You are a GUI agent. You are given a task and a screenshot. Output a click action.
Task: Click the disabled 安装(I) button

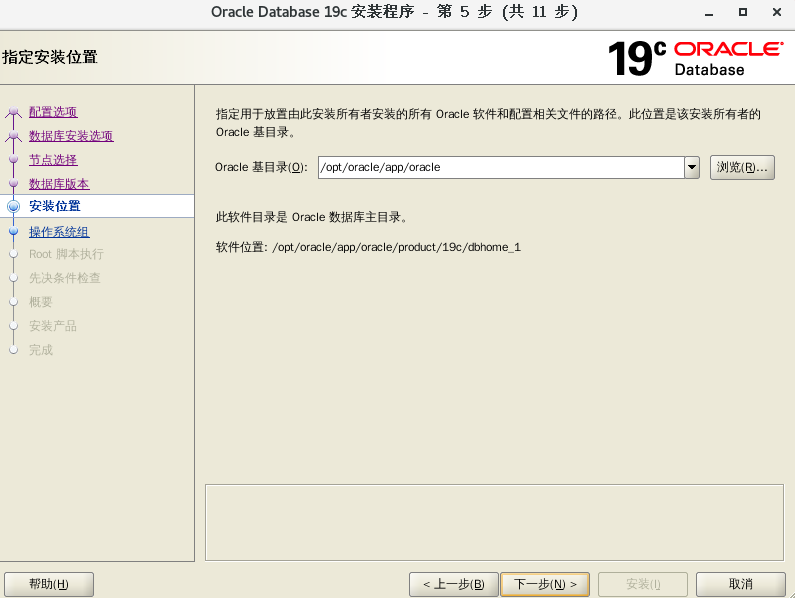[643, 584]
